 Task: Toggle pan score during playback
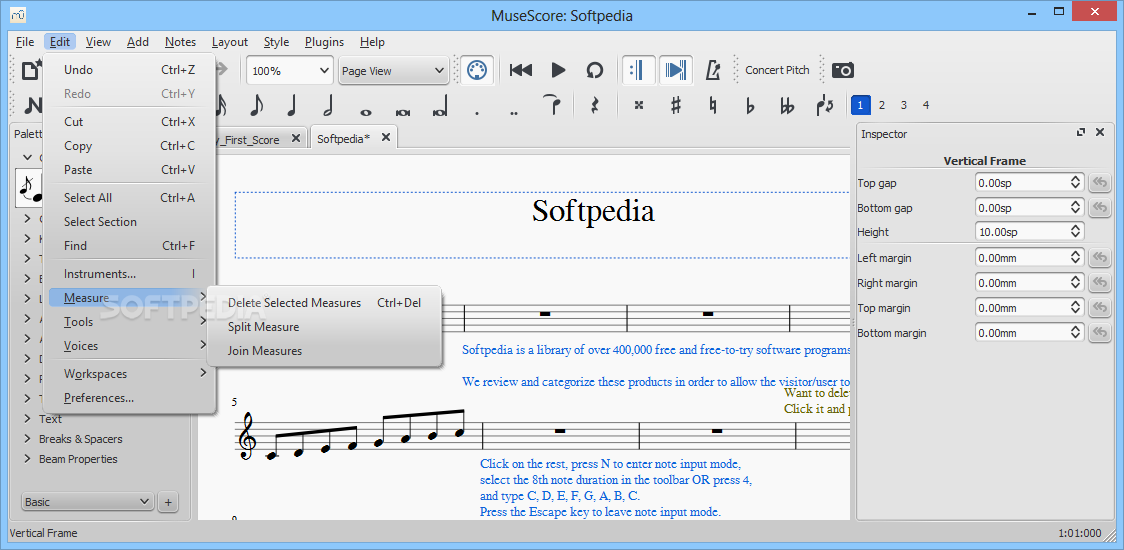[x=675, y=70]
